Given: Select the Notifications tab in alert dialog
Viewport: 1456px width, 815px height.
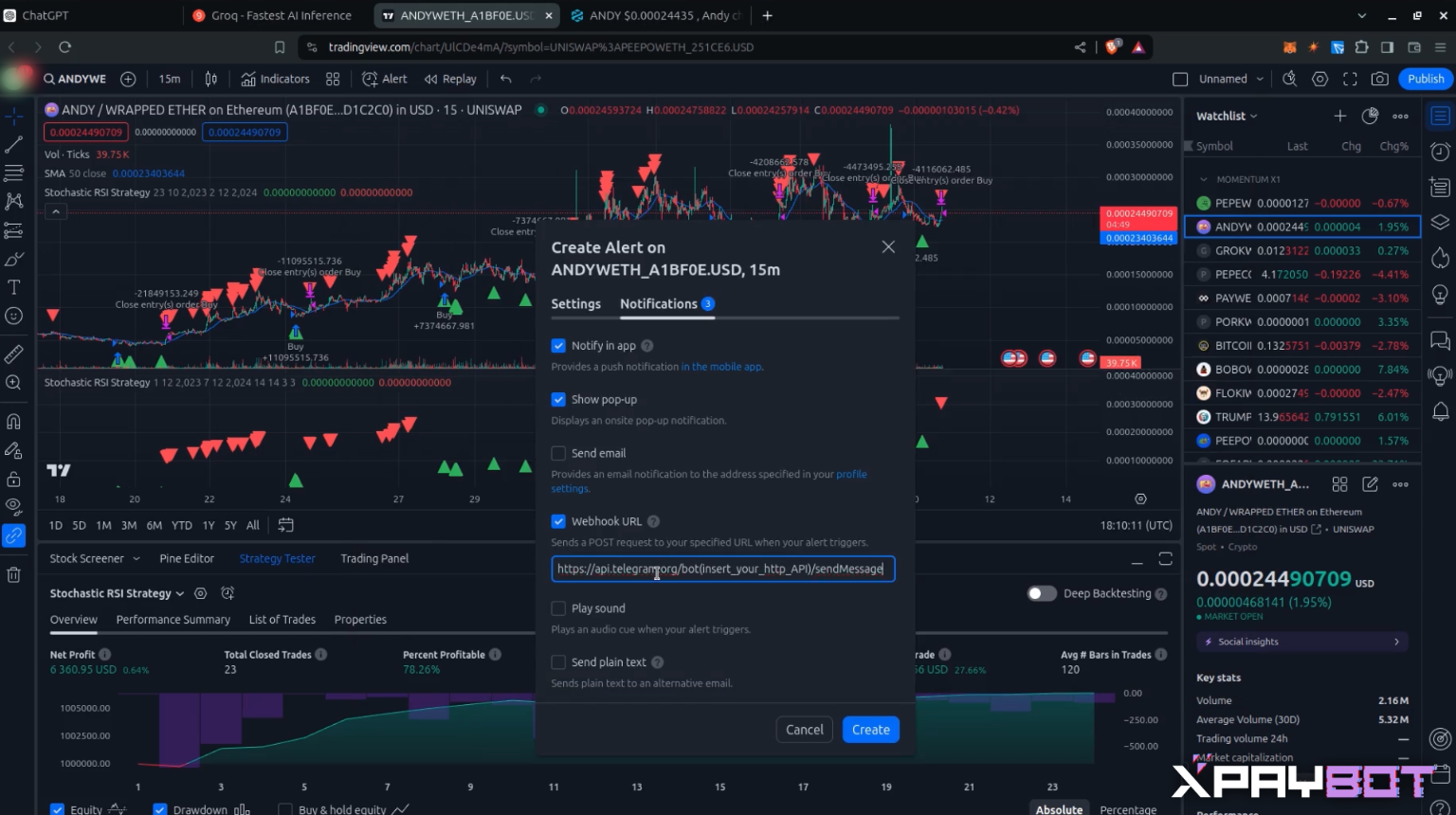Looking at the screenshot, I should click(x=666, y=304).
